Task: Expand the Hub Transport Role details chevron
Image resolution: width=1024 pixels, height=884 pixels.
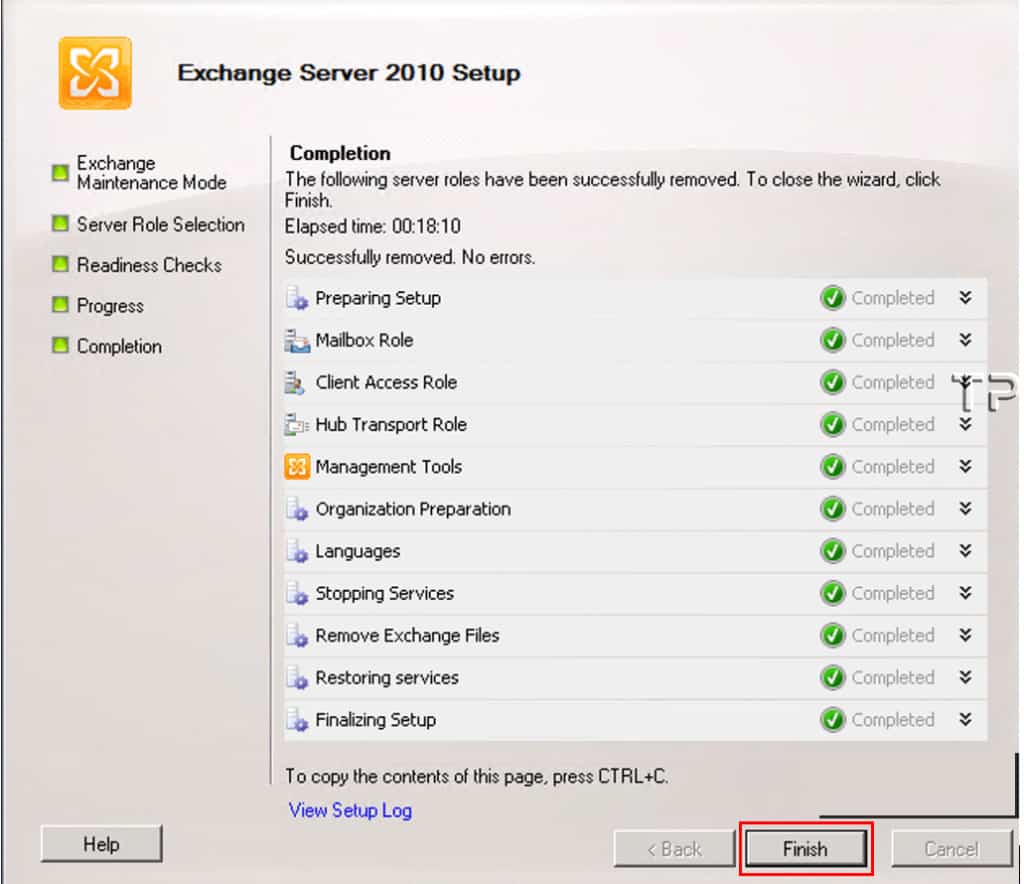Action: [965, 424]
